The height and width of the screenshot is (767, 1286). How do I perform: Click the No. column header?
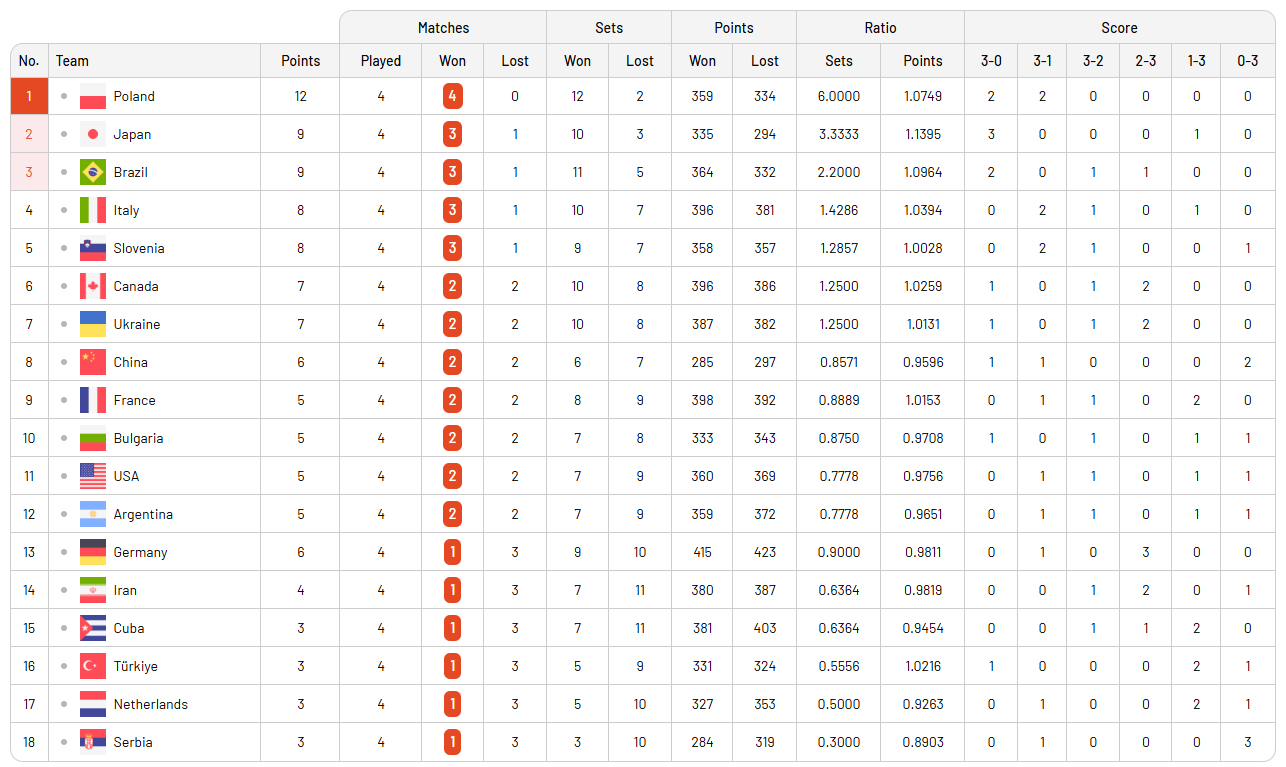29,61
